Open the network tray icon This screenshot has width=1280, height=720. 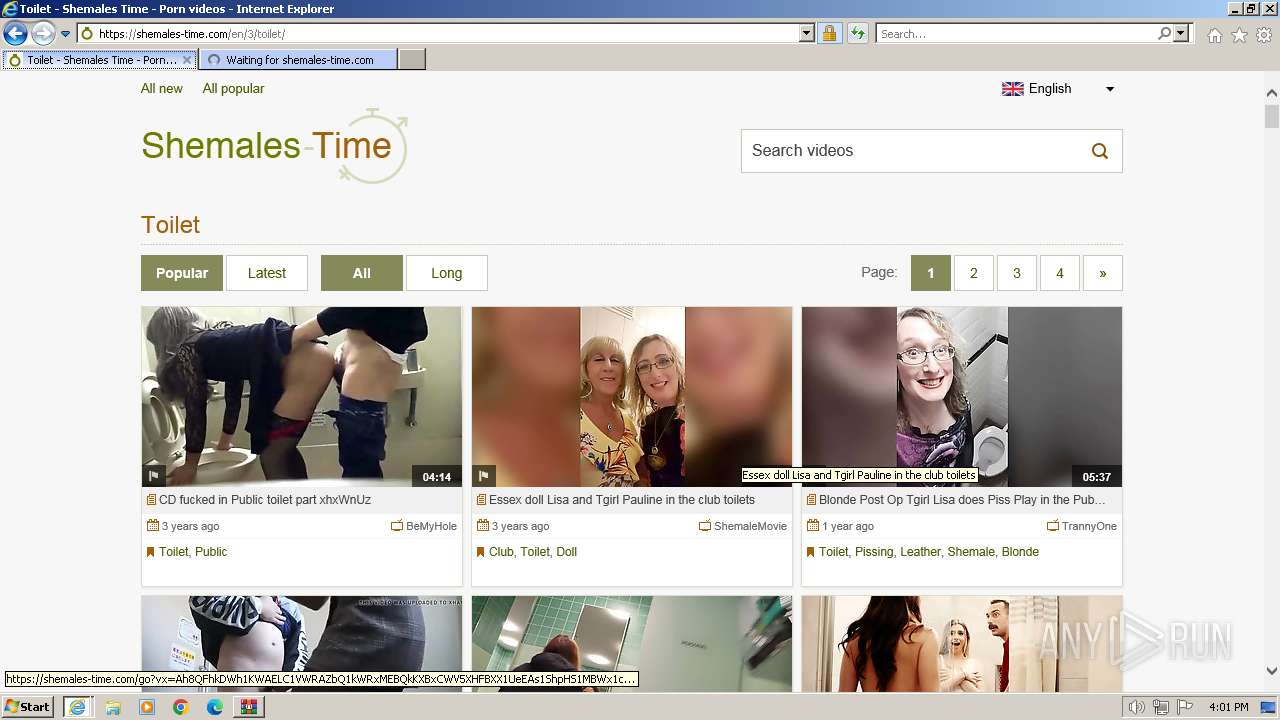coord(1161,707)
